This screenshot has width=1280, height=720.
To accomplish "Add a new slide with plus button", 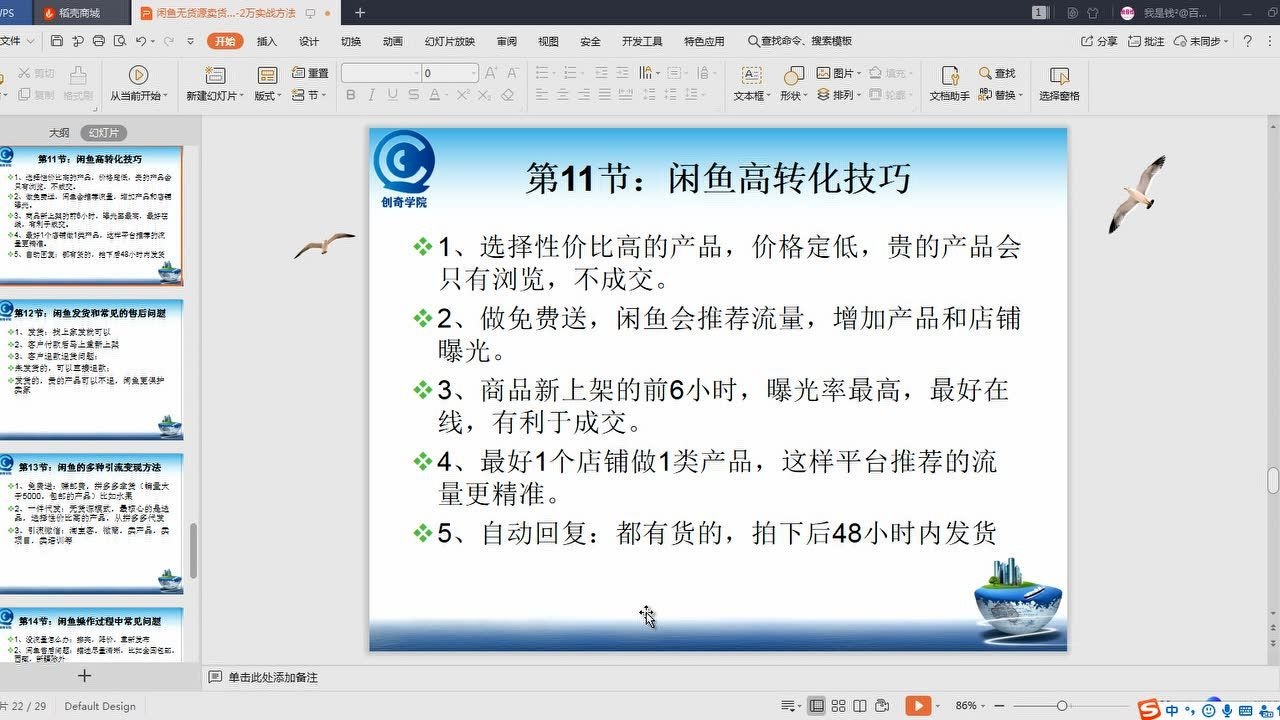I will click(84, 676).
